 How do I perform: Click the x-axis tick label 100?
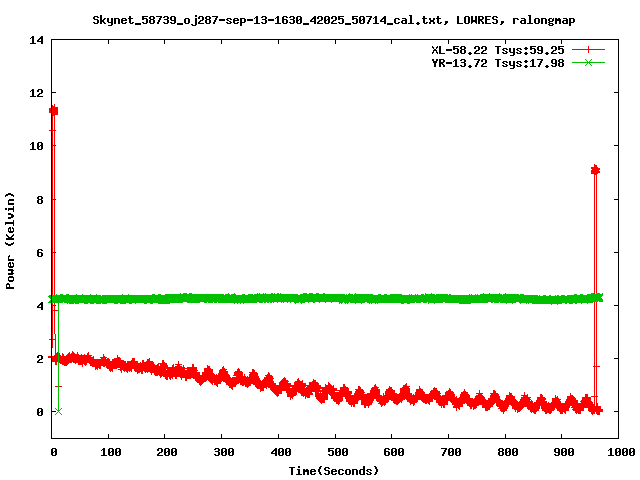click(x=111, y=452)
